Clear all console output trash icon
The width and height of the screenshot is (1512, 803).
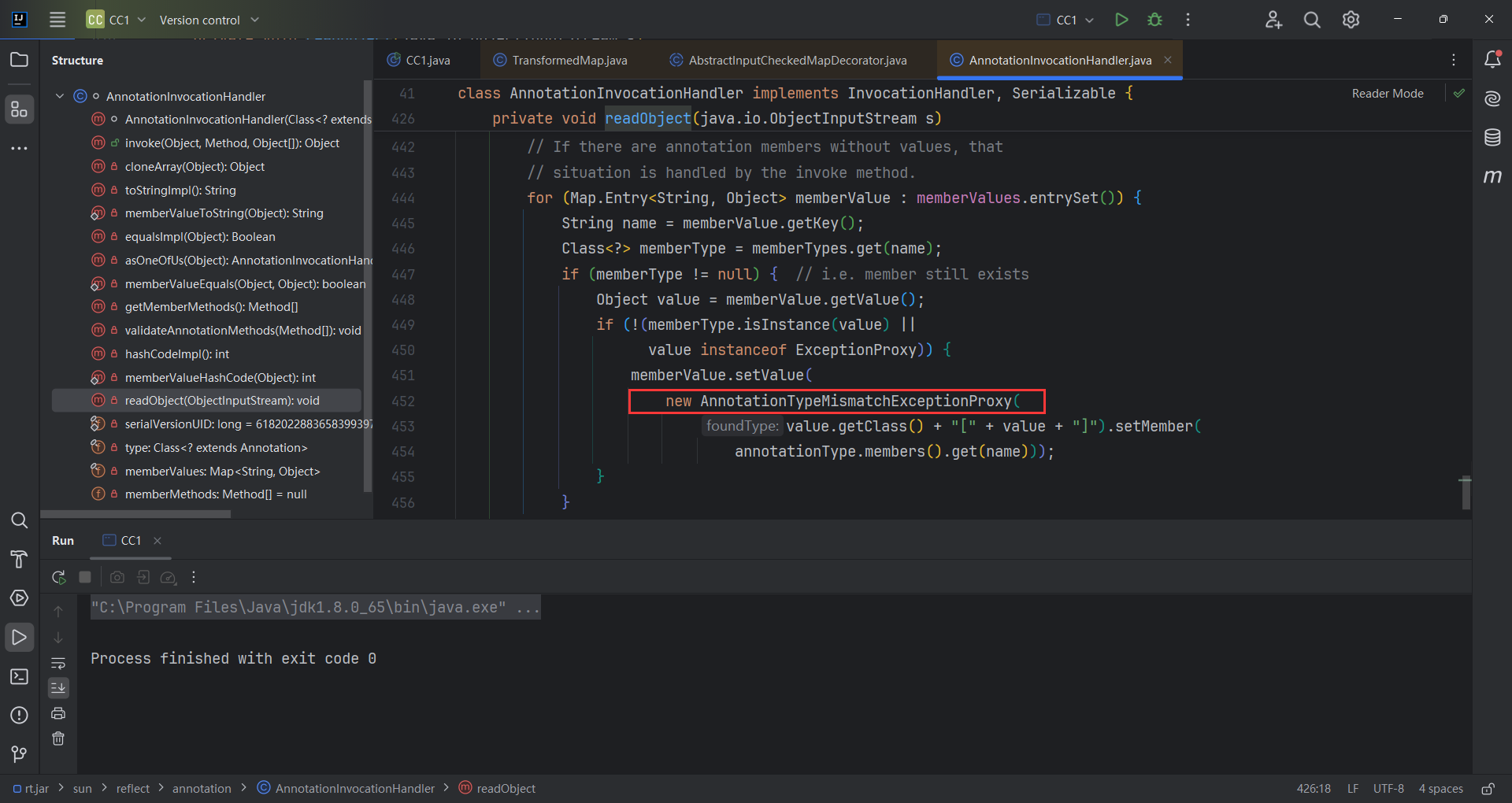pos(58,738)
